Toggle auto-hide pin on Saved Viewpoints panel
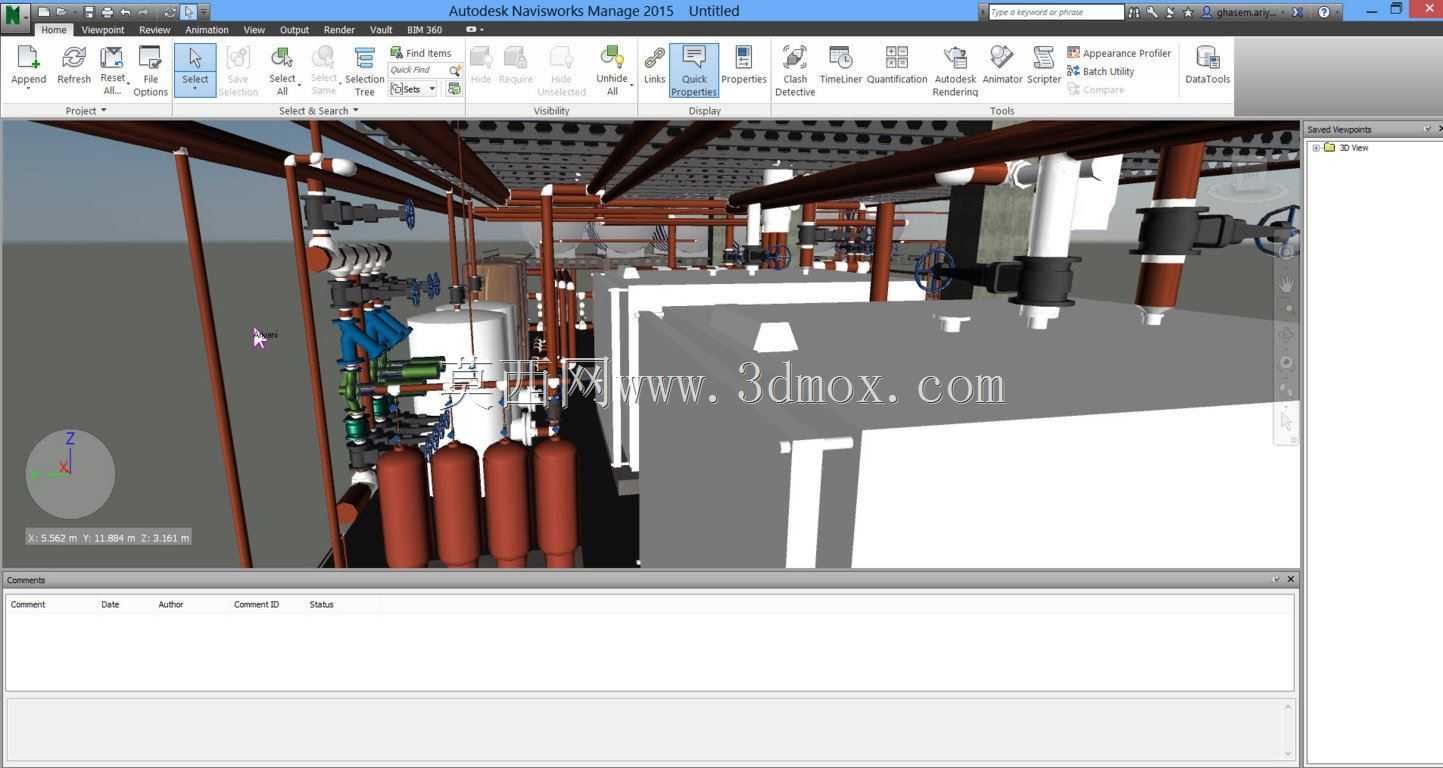The image size is (1443, 768). pos(1427,129)
